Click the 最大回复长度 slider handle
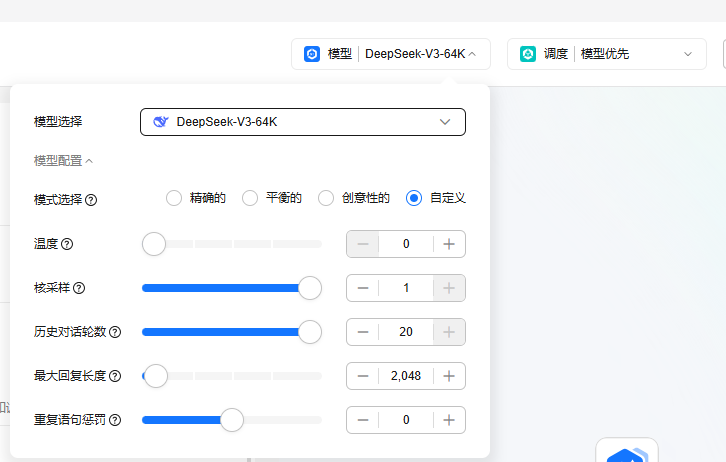The height and width of the screenshot is (462, 726). 156,376
